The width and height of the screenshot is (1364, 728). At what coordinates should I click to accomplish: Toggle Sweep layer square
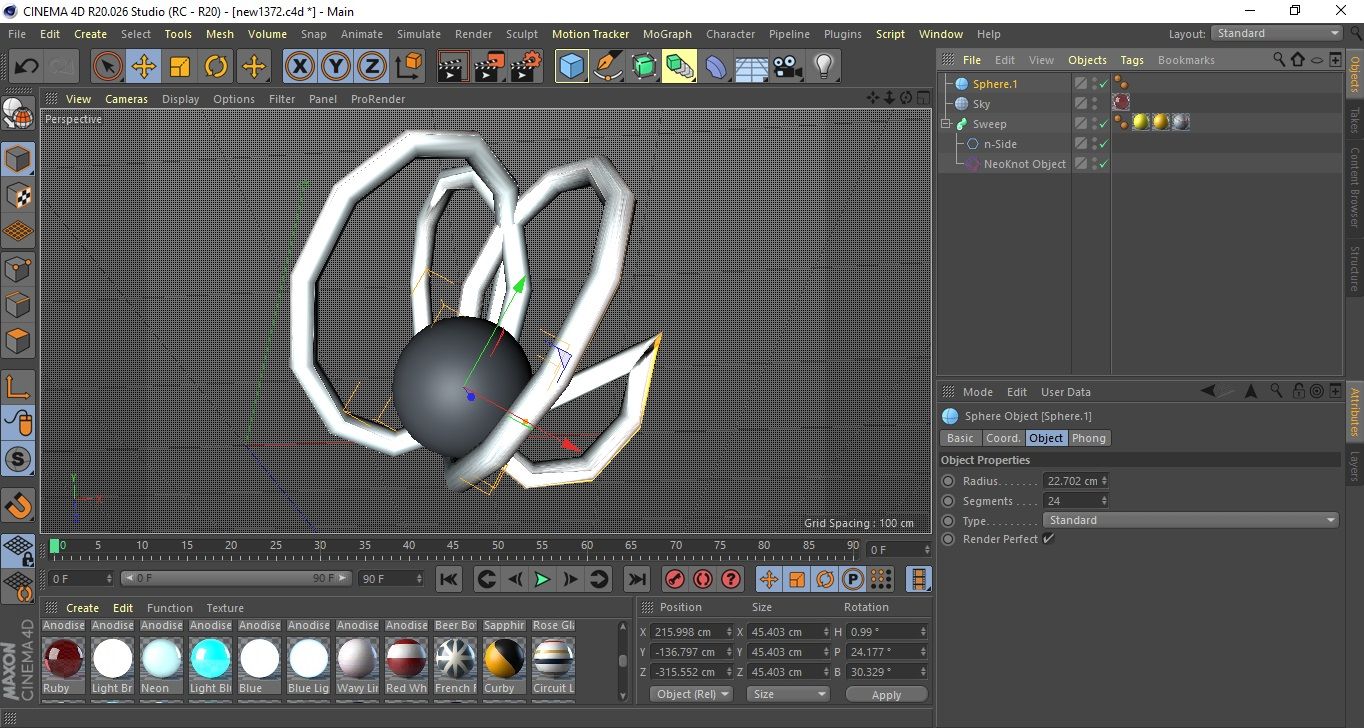(1081, 124)
